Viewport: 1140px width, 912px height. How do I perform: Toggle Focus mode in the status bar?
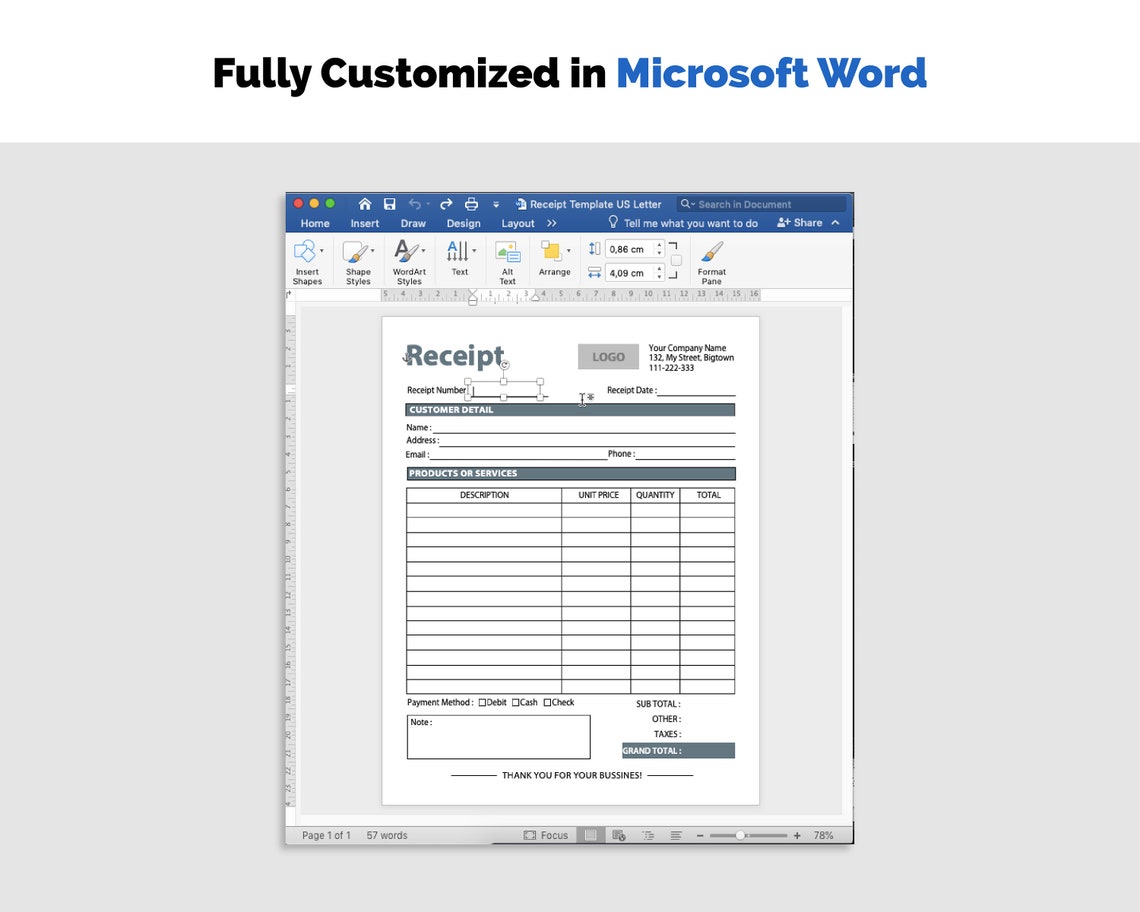click(547, 835)
